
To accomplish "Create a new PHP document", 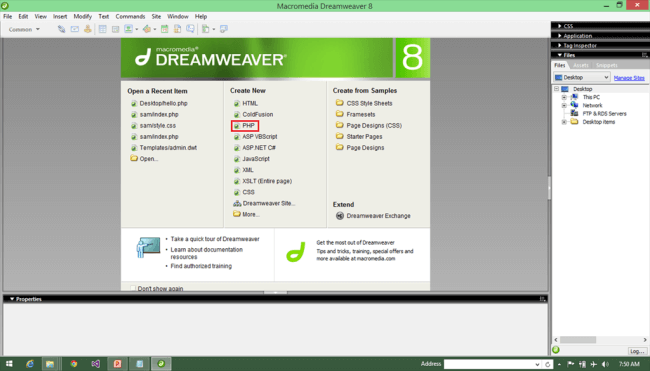I will [248, 125].
